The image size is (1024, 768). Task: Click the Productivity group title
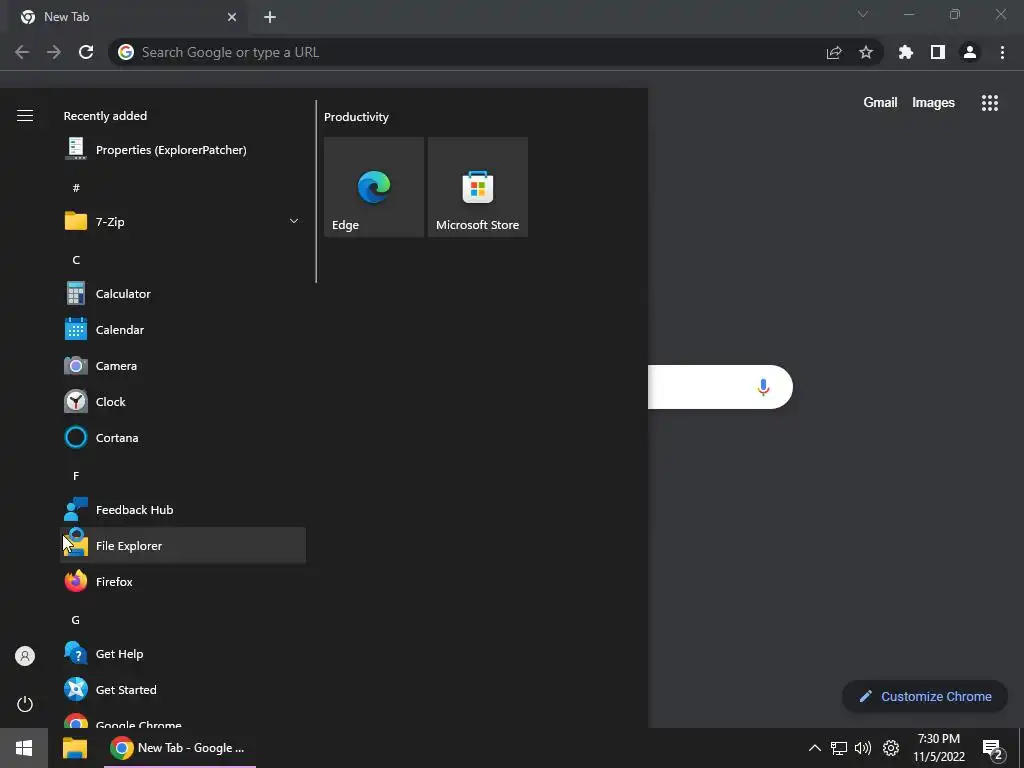pyautogui.click(x=356, y=117)
